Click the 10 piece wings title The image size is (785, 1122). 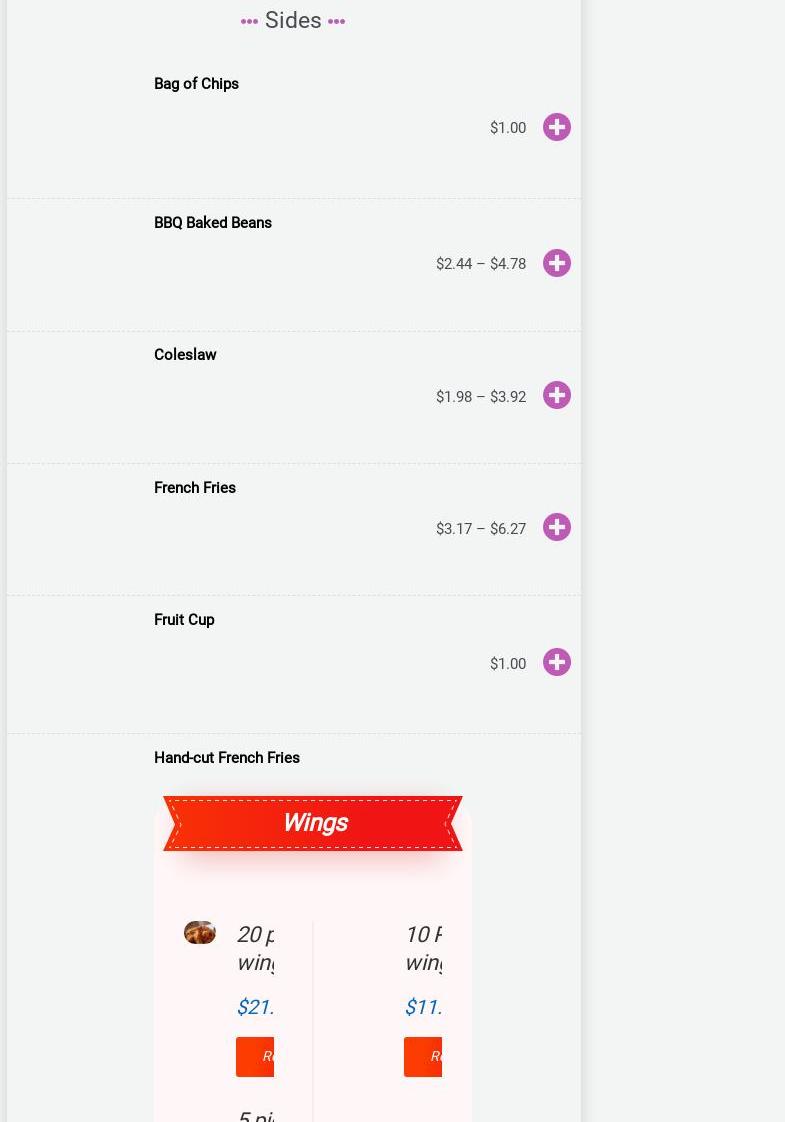click(423, 948)
